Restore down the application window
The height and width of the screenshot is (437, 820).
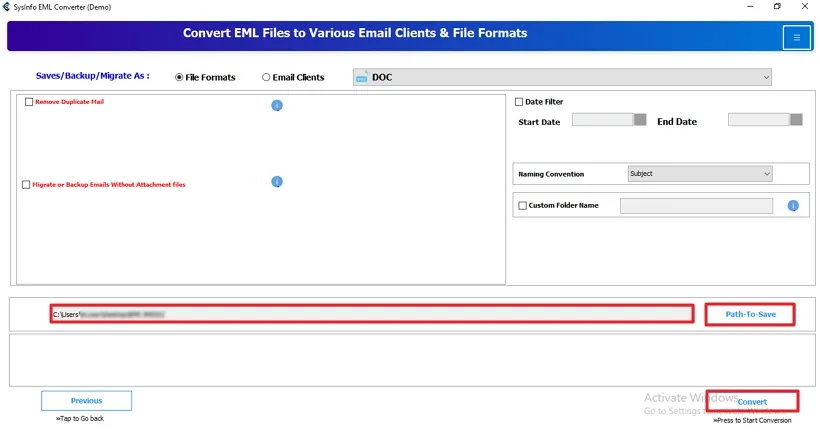(x=777, y=7)
